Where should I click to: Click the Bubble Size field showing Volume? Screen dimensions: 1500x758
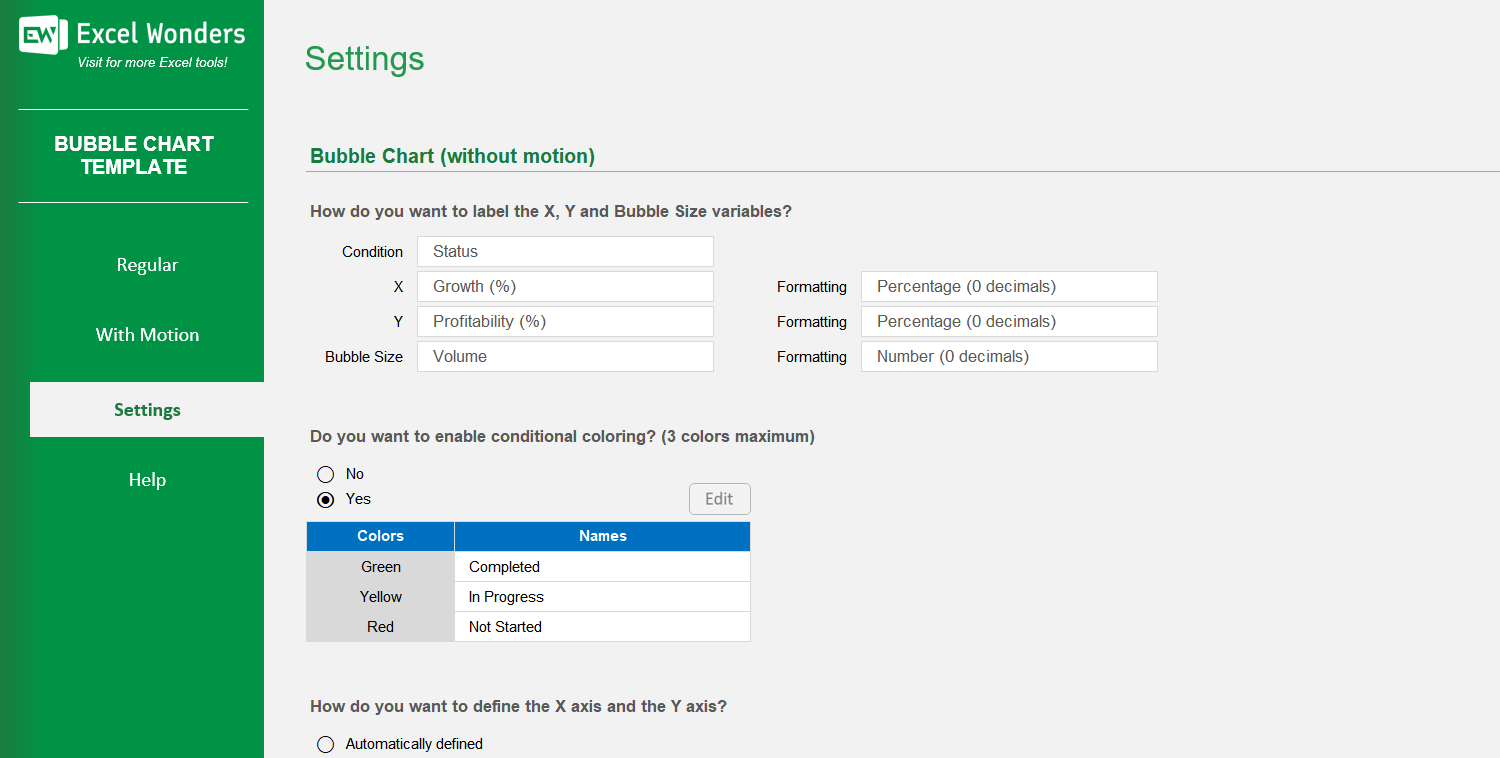565,356
